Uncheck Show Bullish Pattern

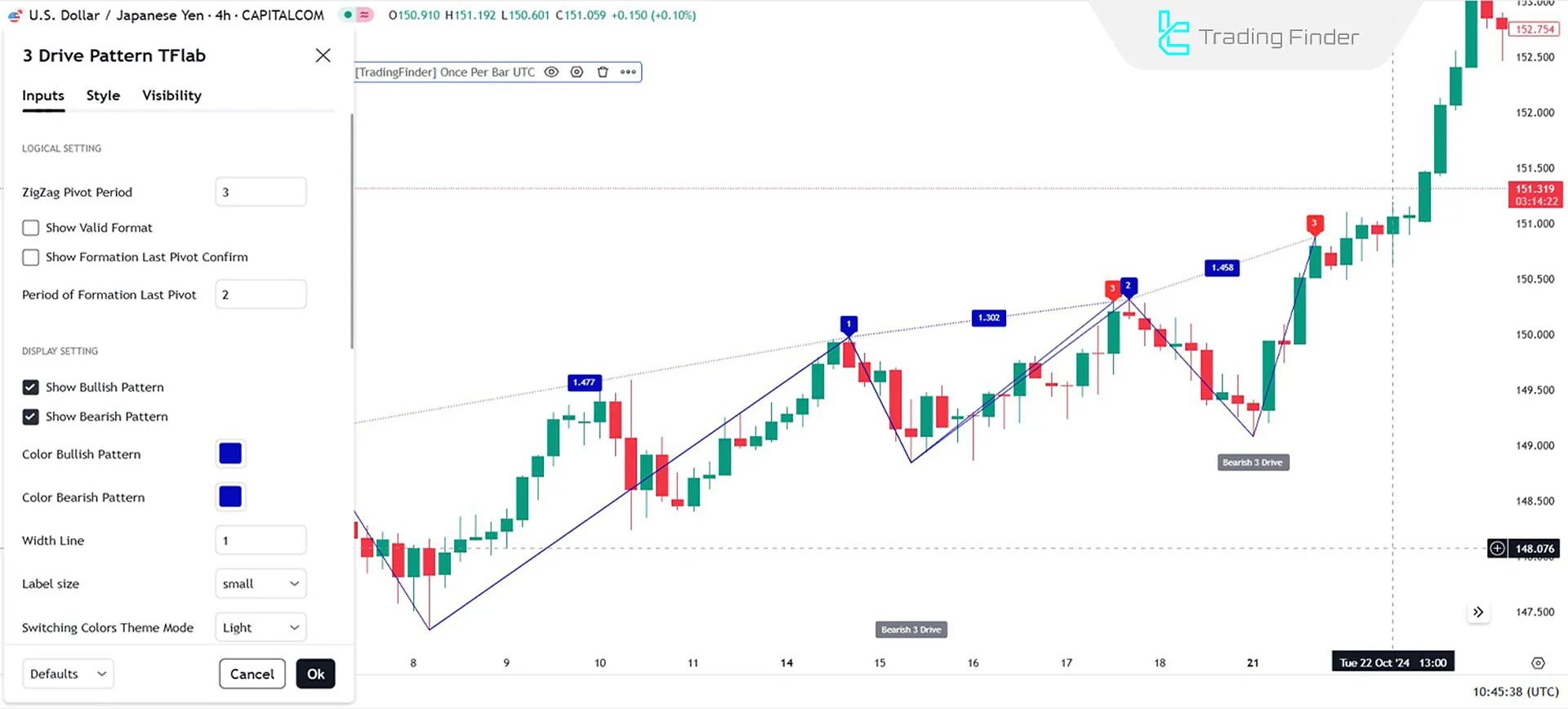[x=31, y=387]
